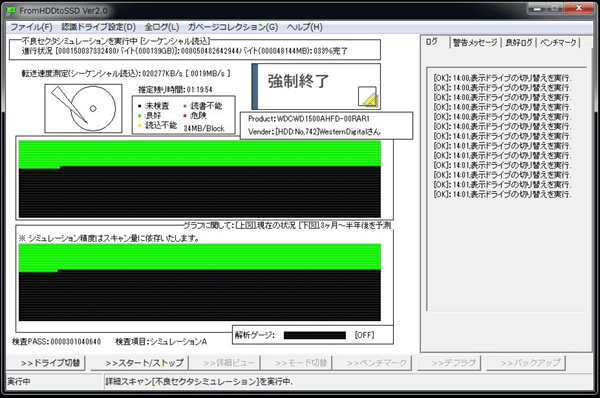Open the ヘルプ(H) menu
600x398 pixels.
coord(305,27)
